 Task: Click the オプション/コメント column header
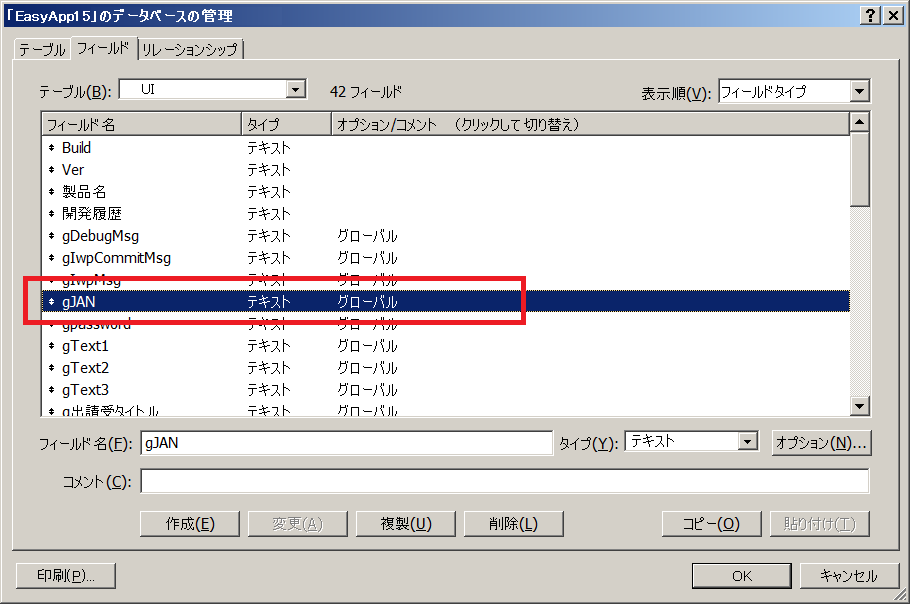click(590, 124)
